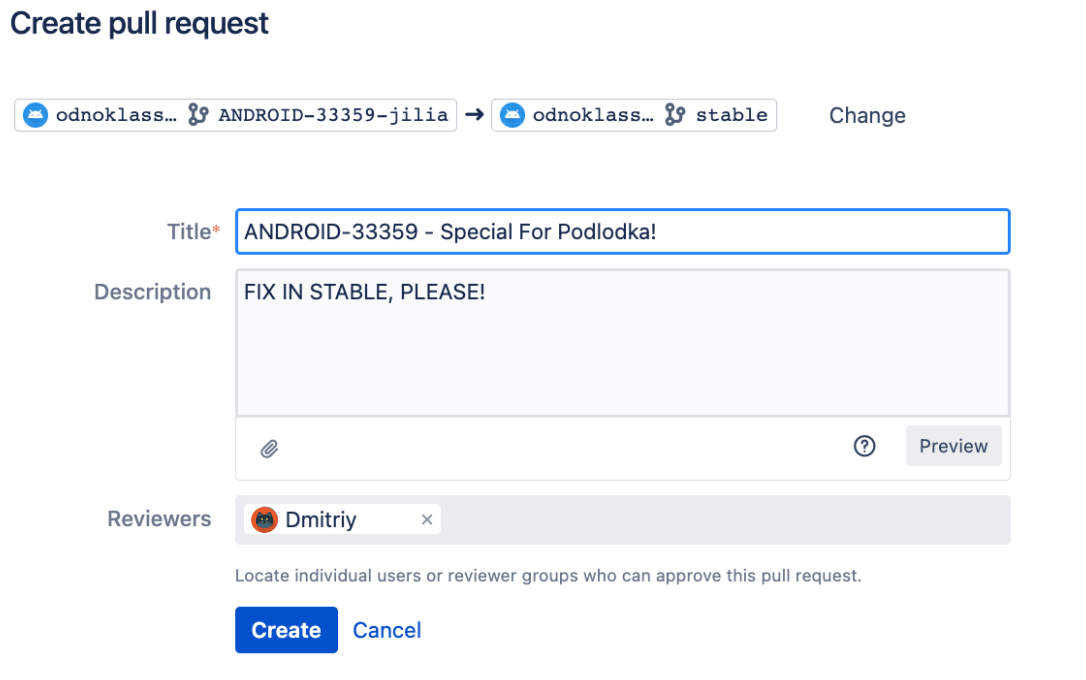This screenshot has height=680, width=1086.
Task: Click the paperclip attachment icon
Action: point(268,448)
